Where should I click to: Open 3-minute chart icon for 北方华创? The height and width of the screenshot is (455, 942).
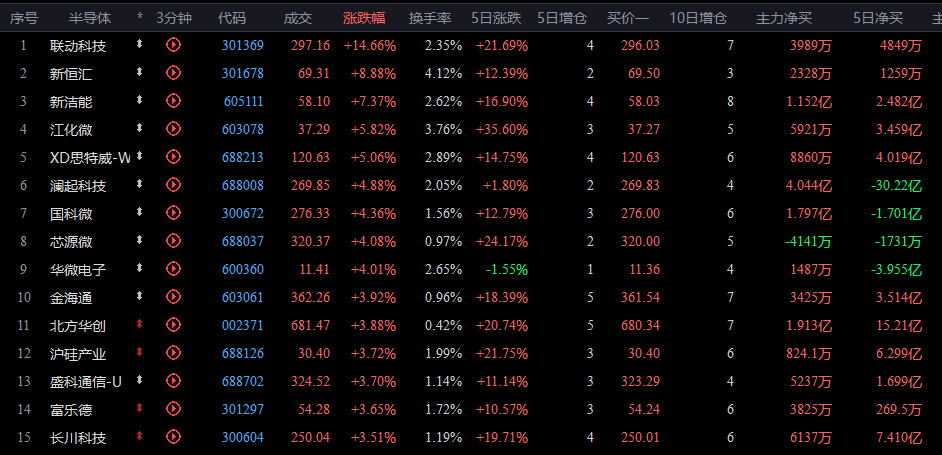[174, 325]
